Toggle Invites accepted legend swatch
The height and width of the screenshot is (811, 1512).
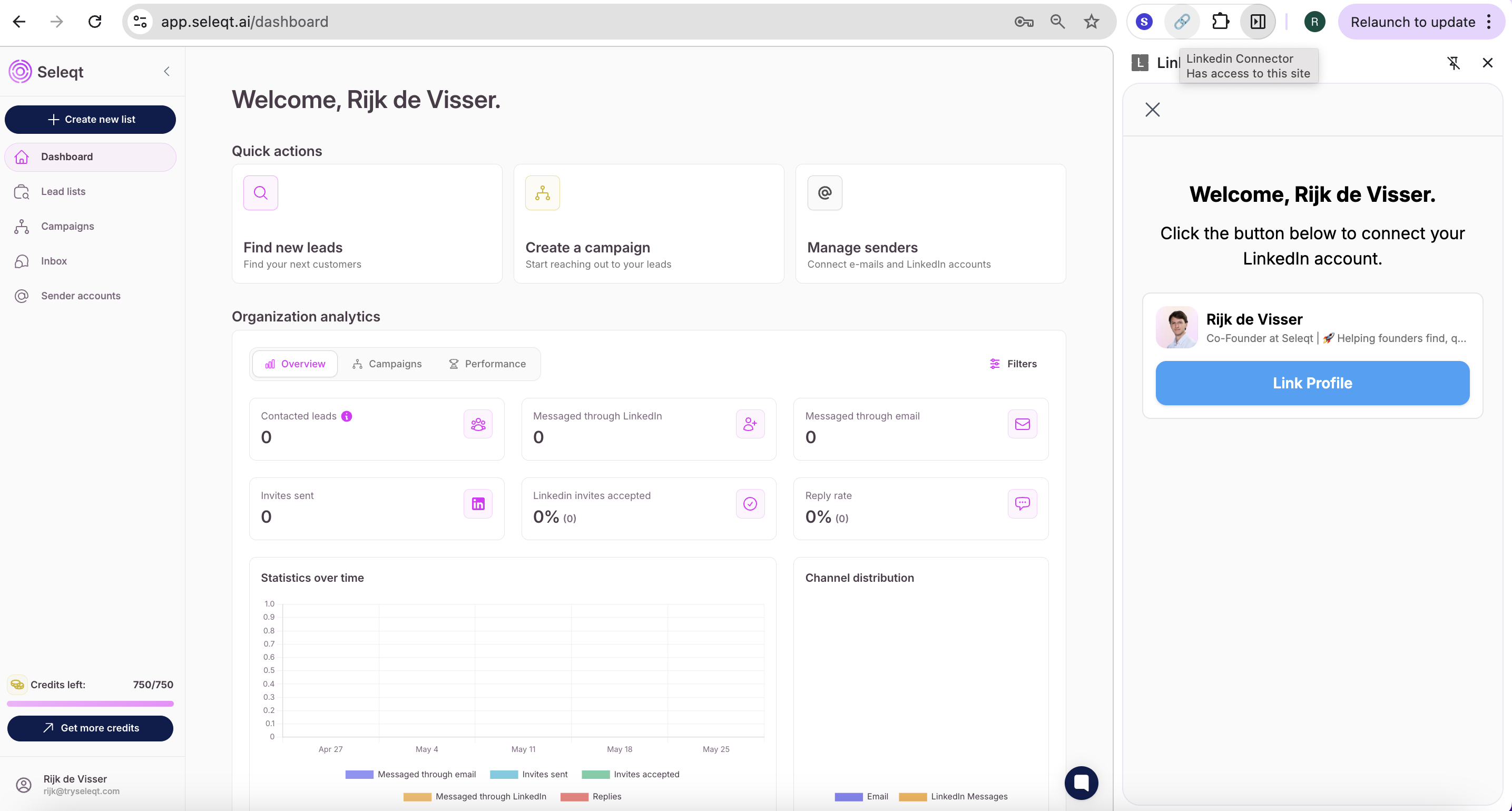point(595,774)
